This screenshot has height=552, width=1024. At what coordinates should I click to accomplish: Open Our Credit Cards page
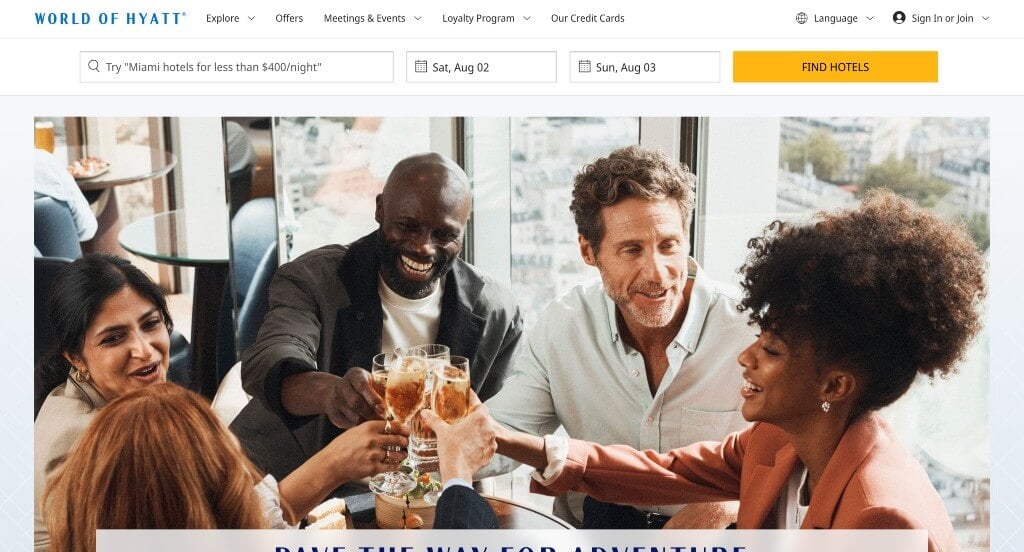coord(588,18)
